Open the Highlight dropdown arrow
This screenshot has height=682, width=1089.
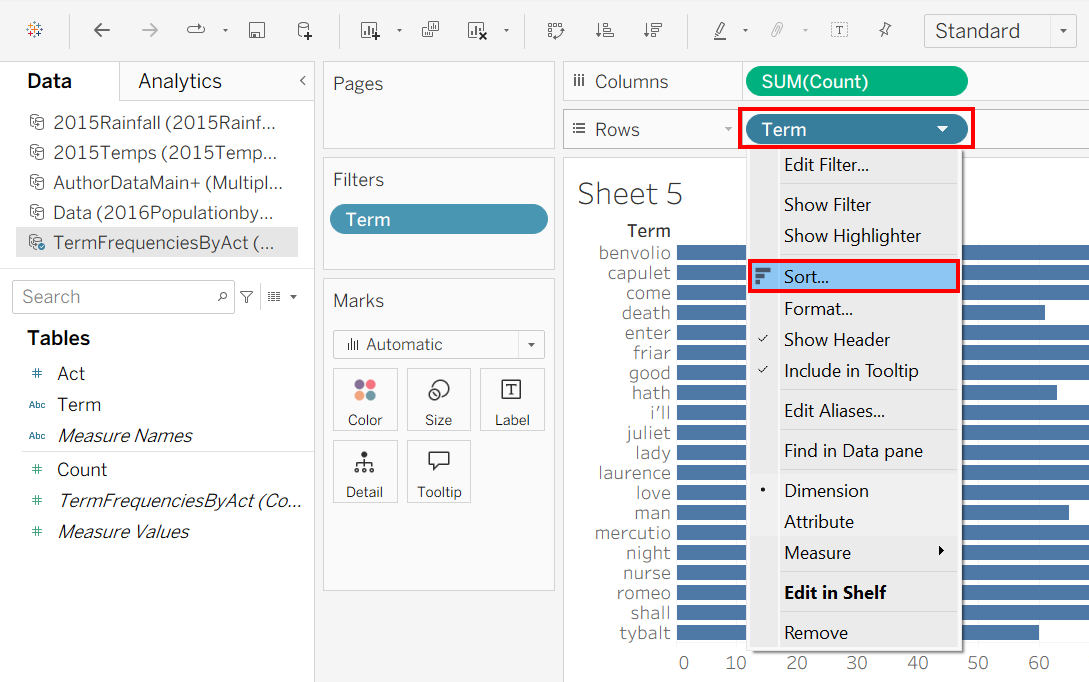(745, 31)
